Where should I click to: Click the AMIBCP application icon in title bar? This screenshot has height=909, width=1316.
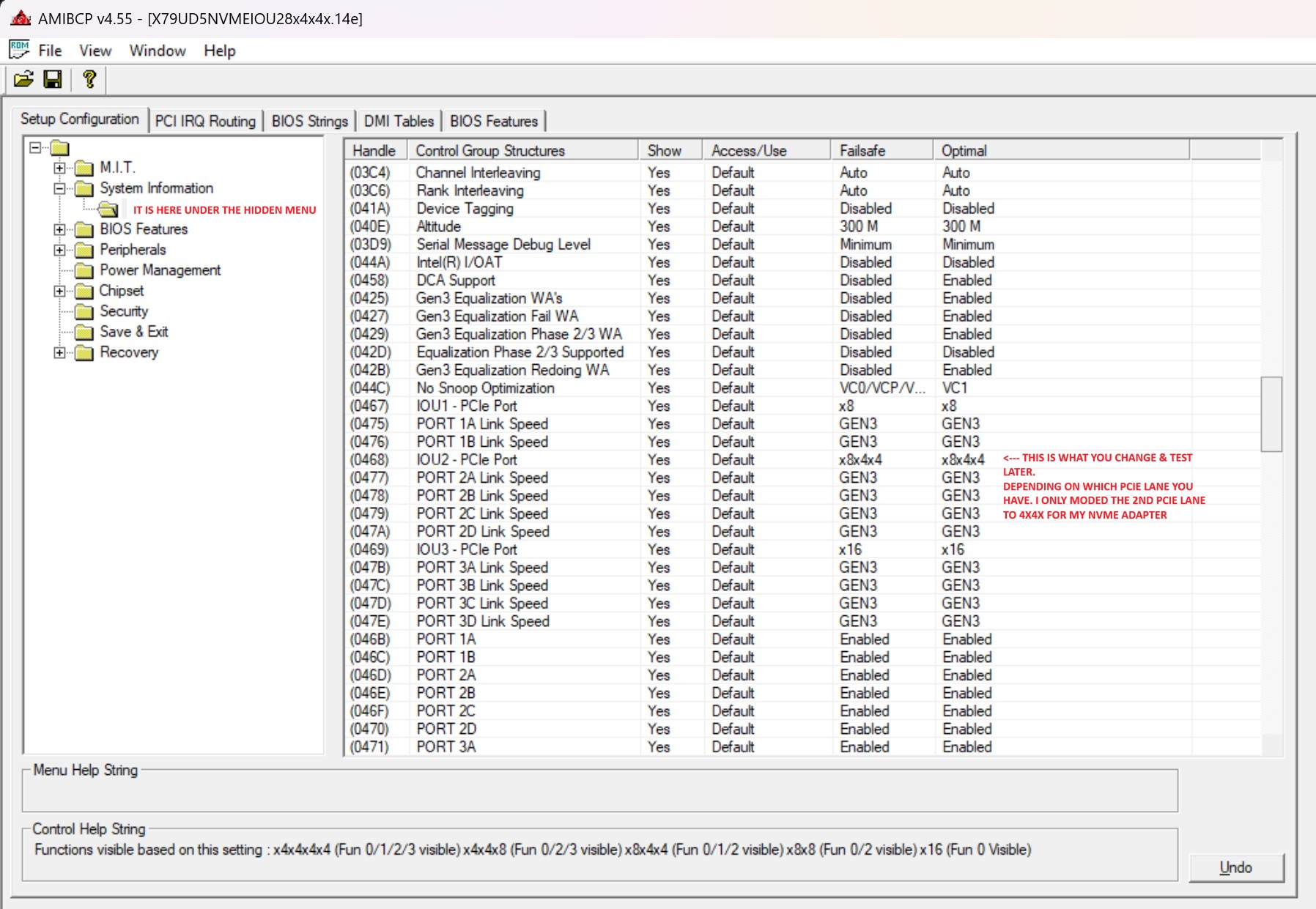coord(21,18)
